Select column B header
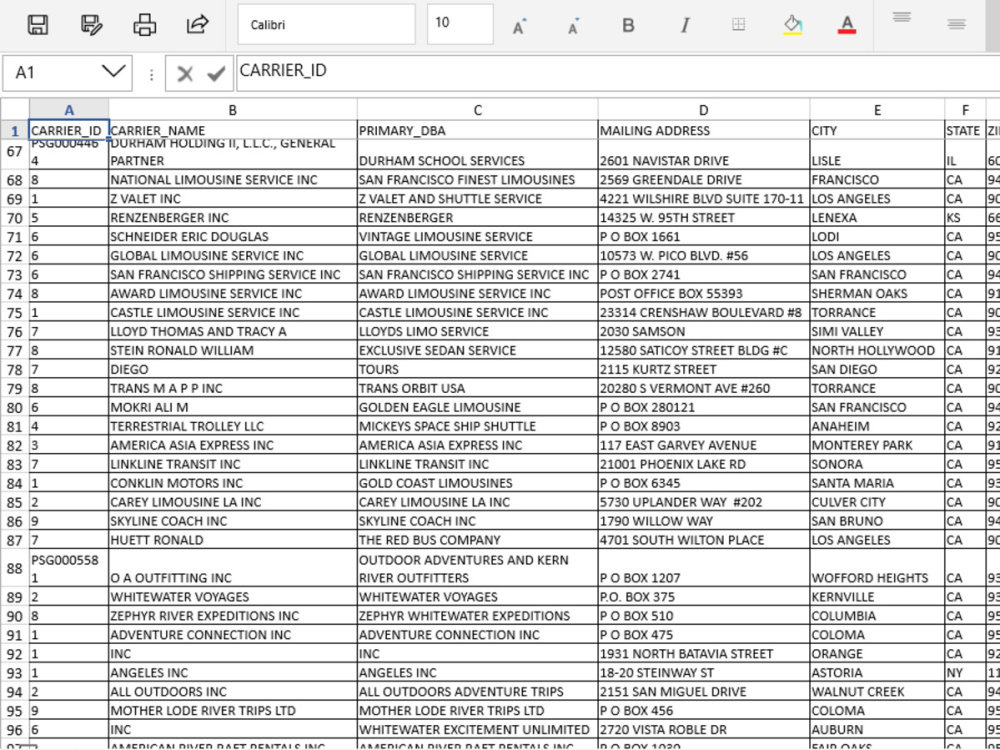Screen dimensions: 1000x750 click(233, 110)
